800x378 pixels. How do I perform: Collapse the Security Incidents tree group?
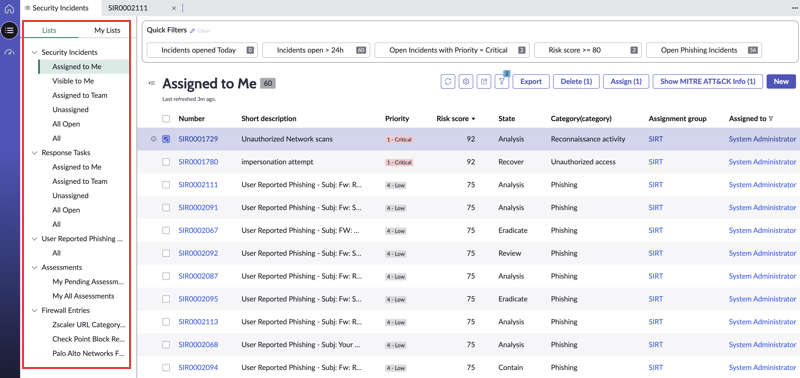[x=35, y=52]
